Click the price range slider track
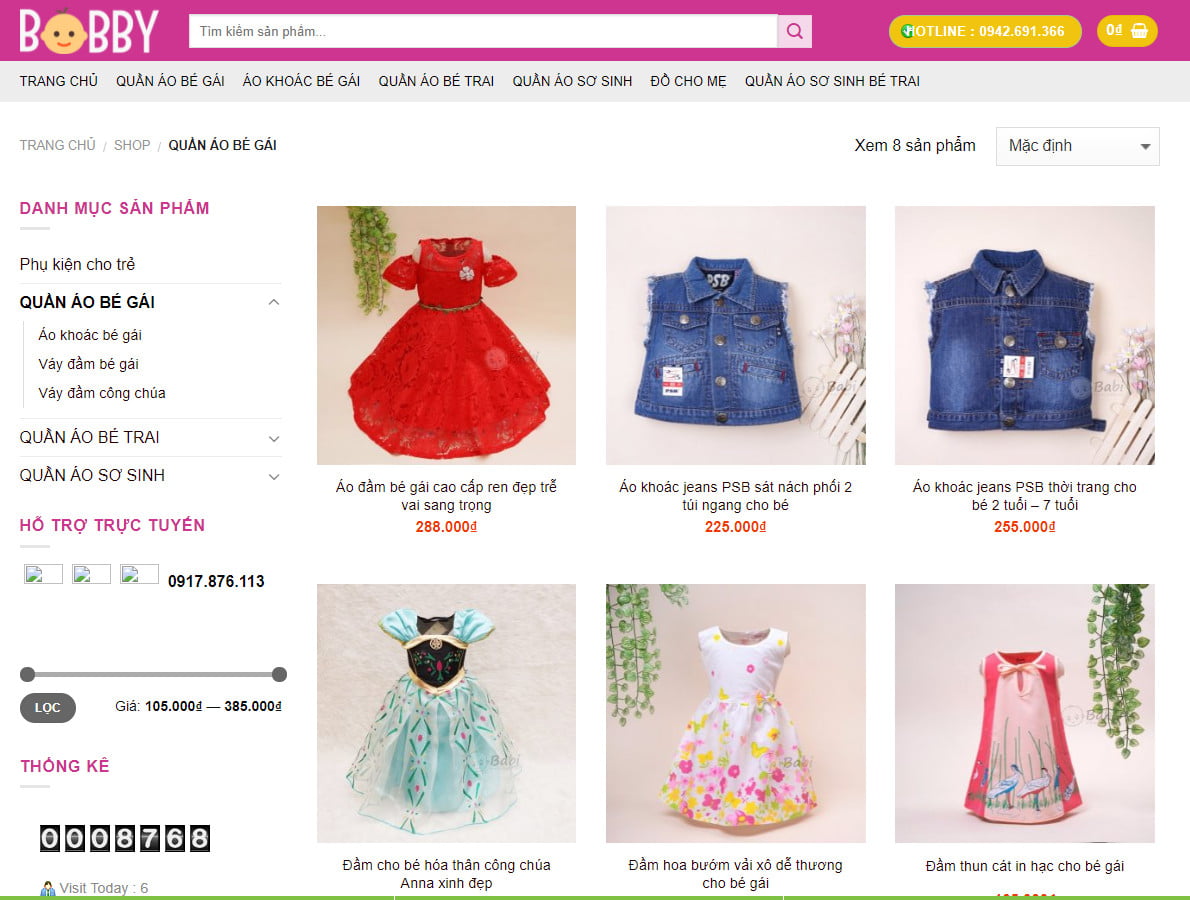Viewport: 1190px width, 900px height. (x=153, y=674)
